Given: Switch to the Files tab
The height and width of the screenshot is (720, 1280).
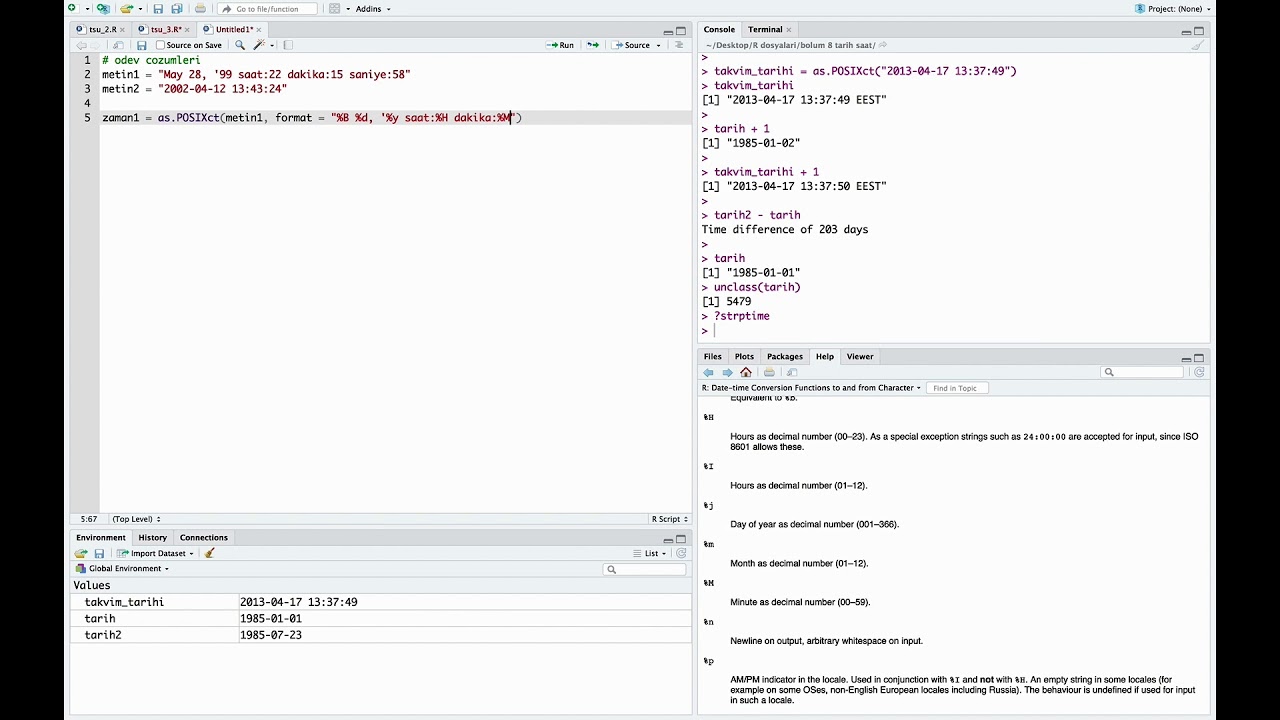Looking at the screenshot, I should (x=712, y=357).
